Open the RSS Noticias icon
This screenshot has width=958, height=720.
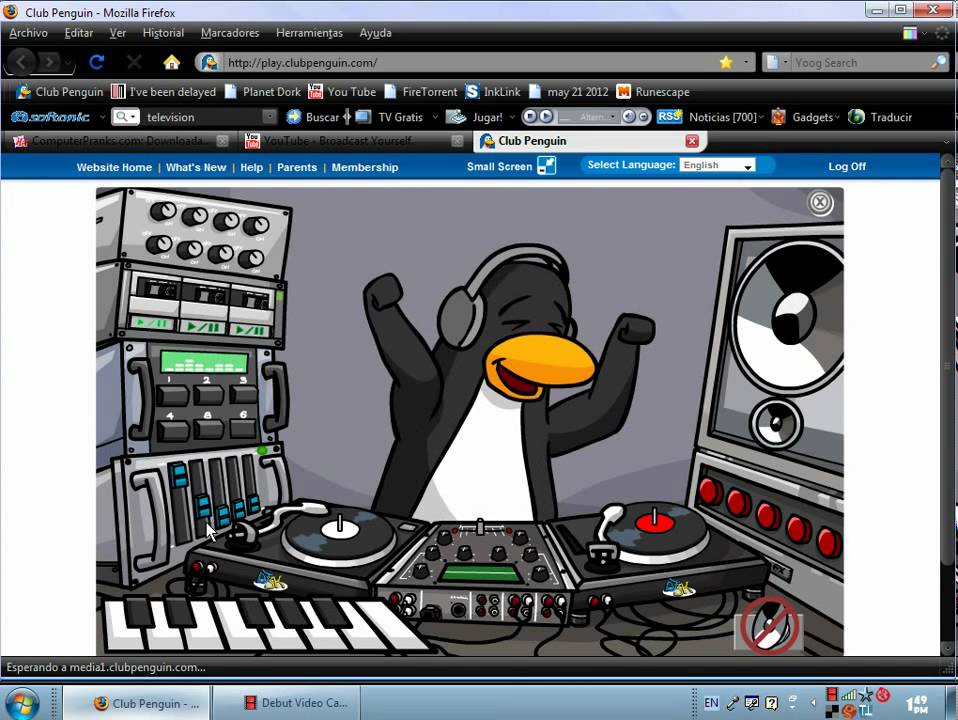pyautogui.click(x=670, y=116)
